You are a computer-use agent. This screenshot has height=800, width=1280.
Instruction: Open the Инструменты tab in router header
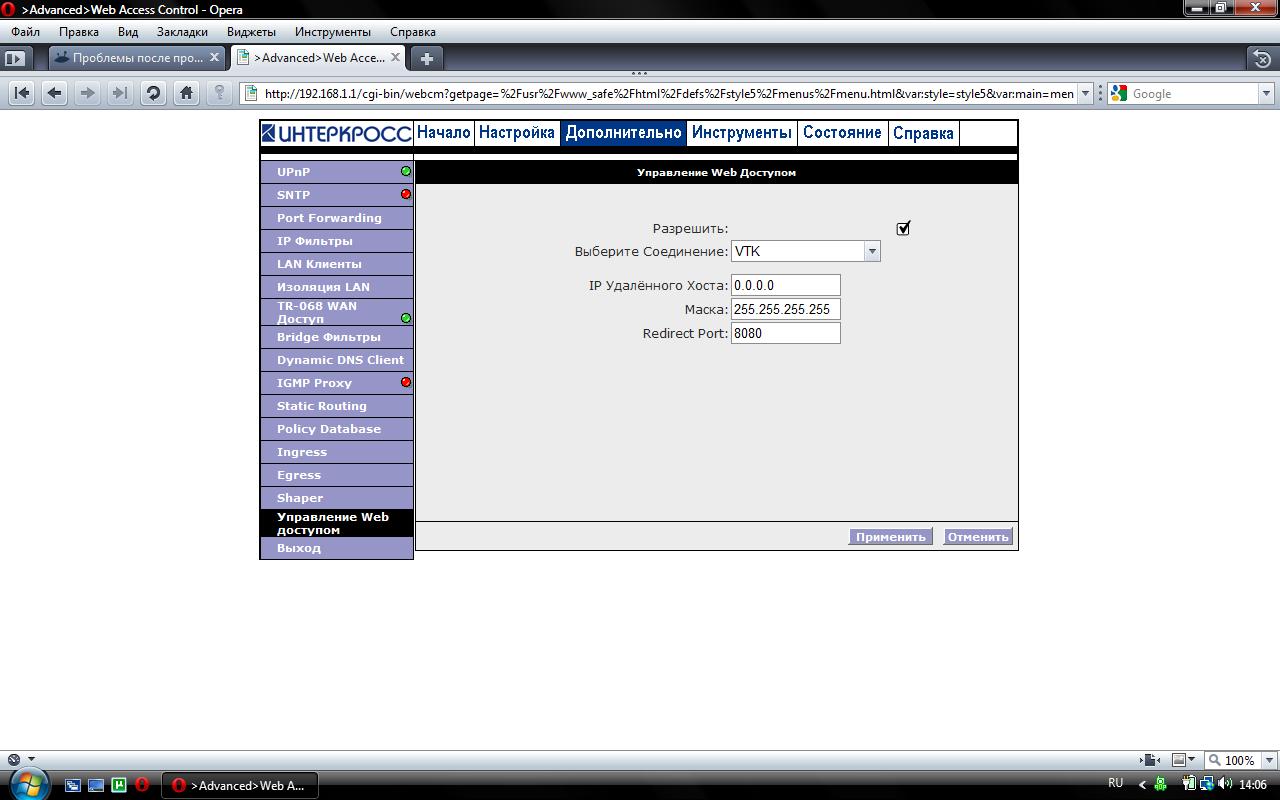click(741, 133)
